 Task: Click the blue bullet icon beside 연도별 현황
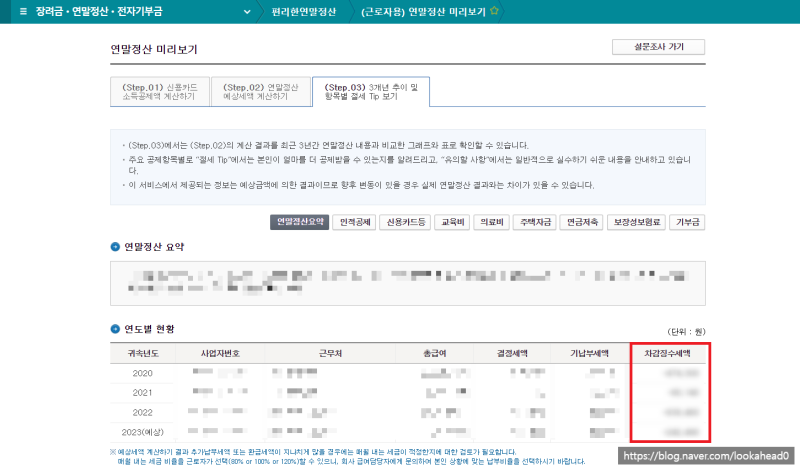coord(115,329)
